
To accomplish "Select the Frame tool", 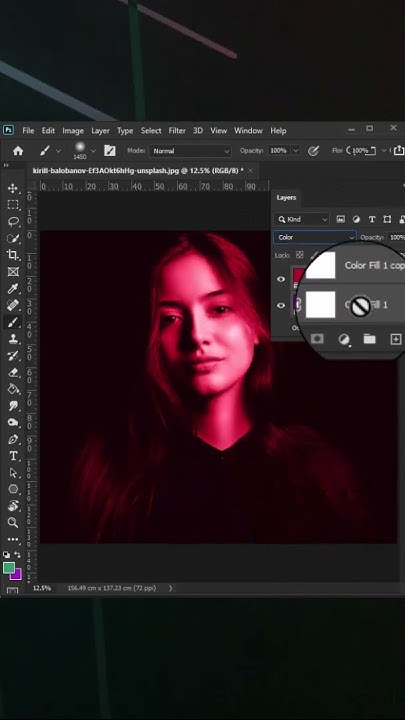I will coord(13,272).
